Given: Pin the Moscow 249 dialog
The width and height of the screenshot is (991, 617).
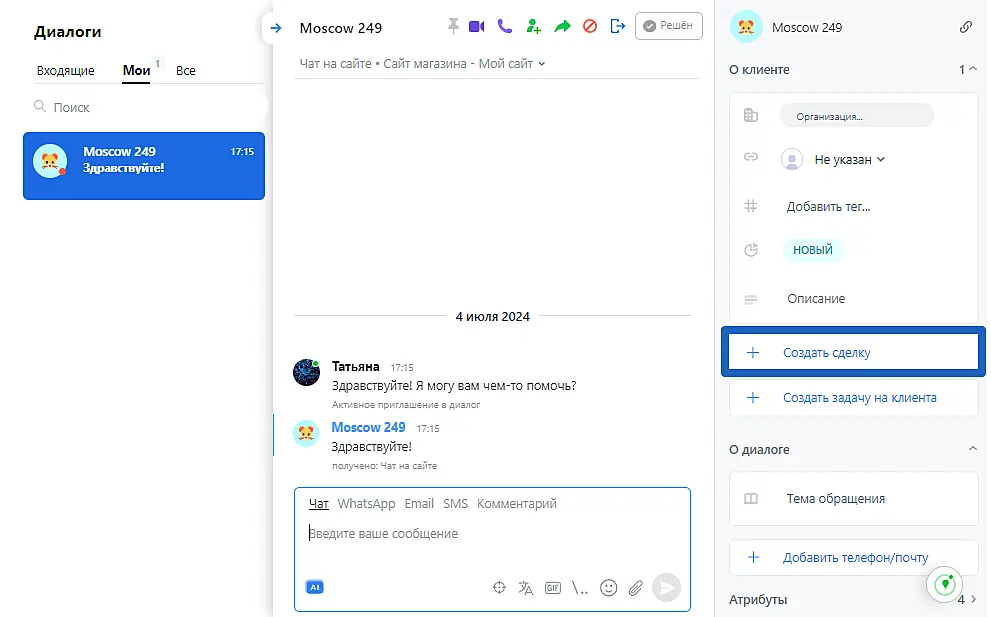Looking at the screenshot, I should click(x=453, y=27).
